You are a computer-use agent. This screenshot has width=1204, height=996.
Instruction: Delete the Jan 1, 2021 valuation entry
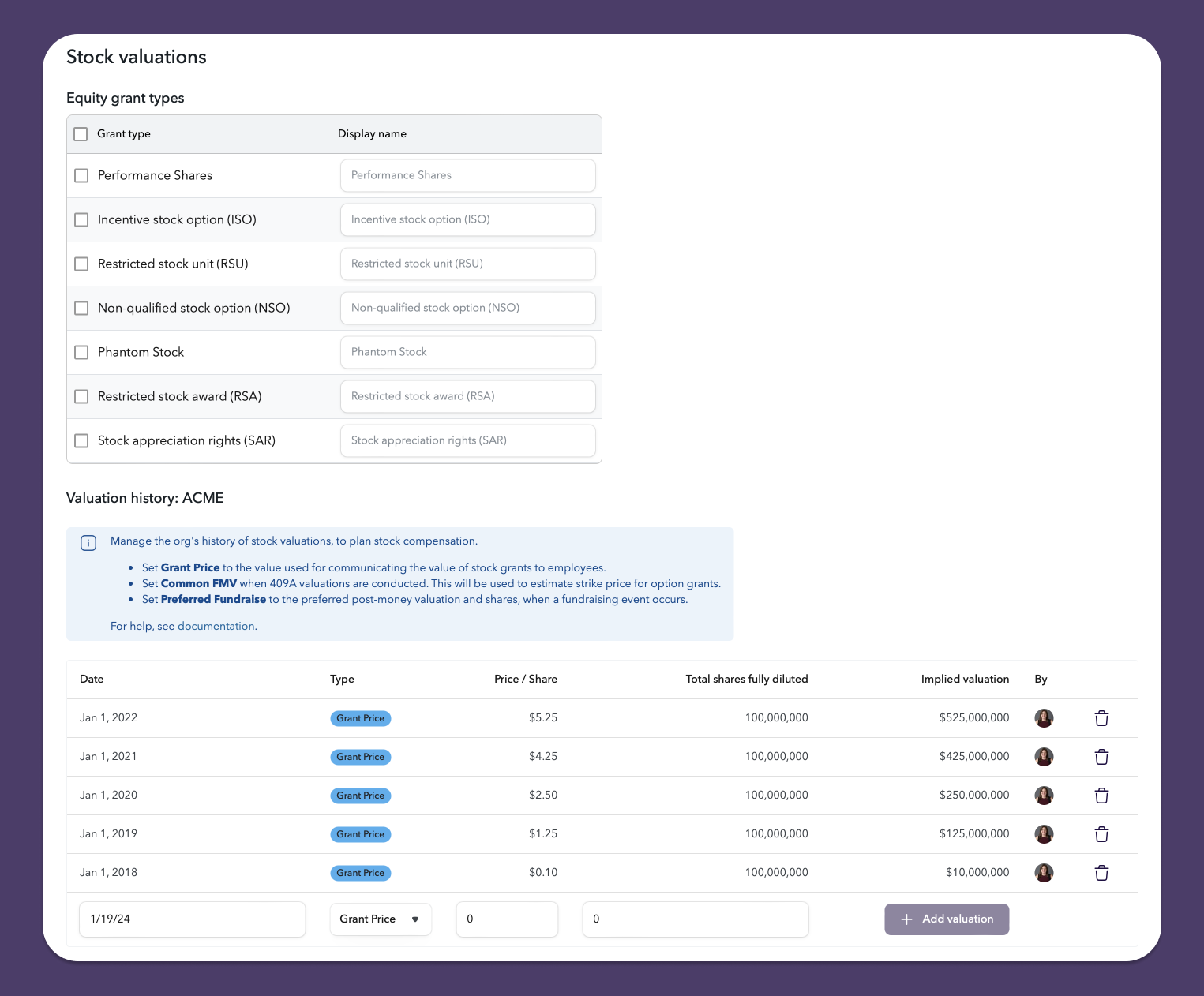(1101, 756)
